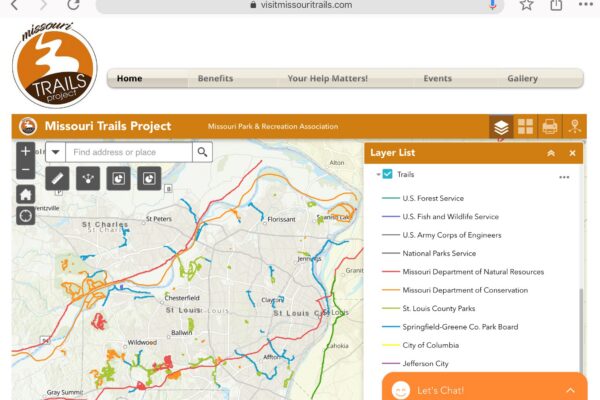This screenshot has width=600, height=400.
Task: Click Jefferson City legend label
Action: pyautogui.click(x=425, y=364)
